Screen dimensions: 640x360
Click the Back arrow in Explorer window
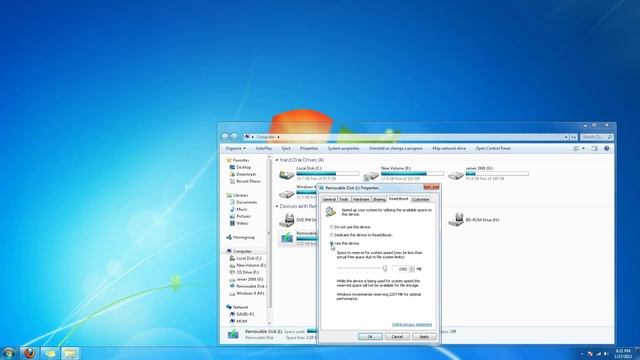(225, 137)
